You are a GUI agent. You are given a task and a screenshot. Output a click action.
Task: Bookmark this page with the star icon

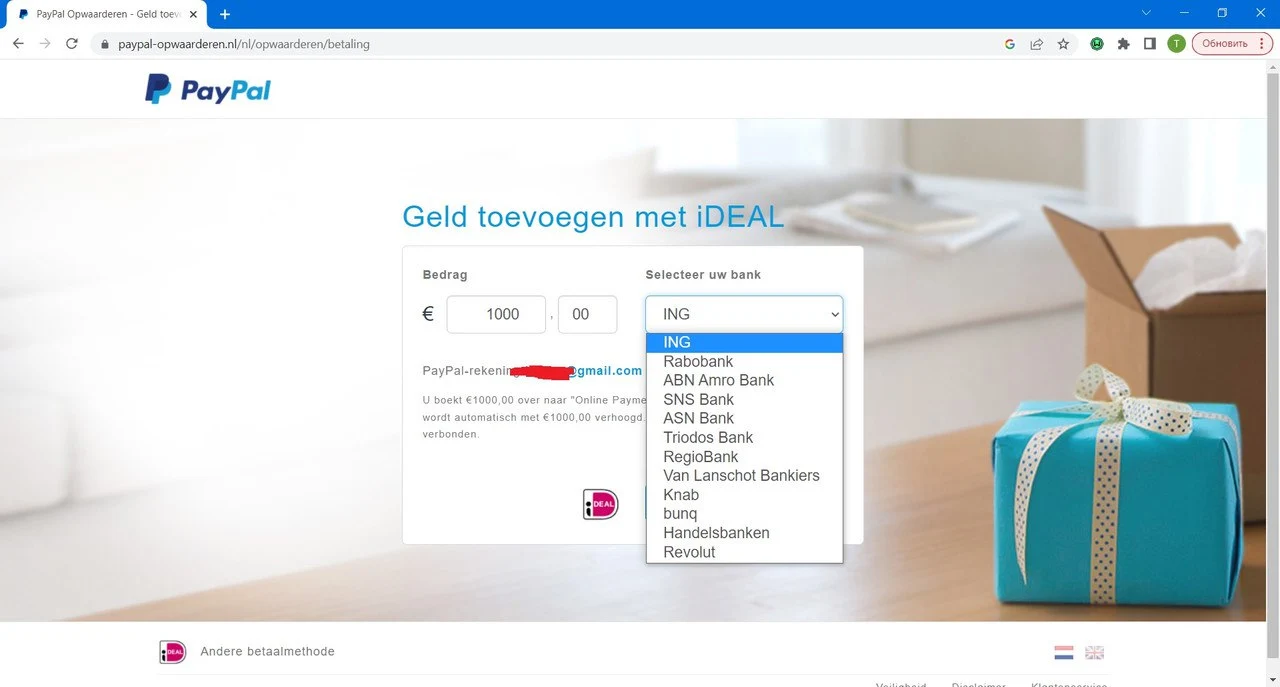point(1063,44)
